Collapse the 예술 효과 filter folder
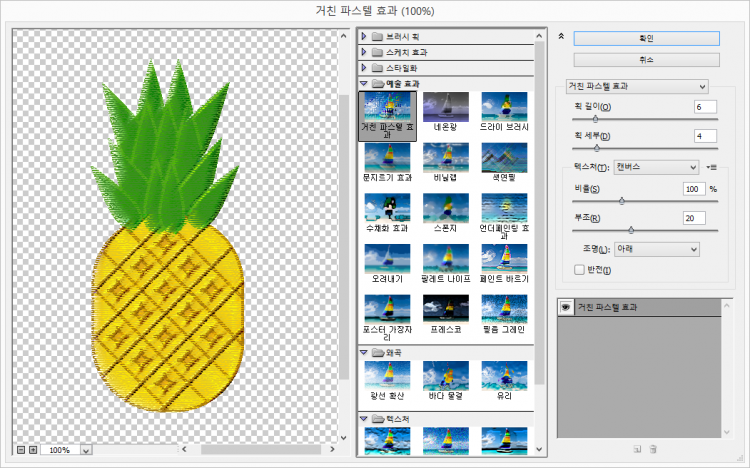The width and height of the screenshot is (750, 468). 365,83
